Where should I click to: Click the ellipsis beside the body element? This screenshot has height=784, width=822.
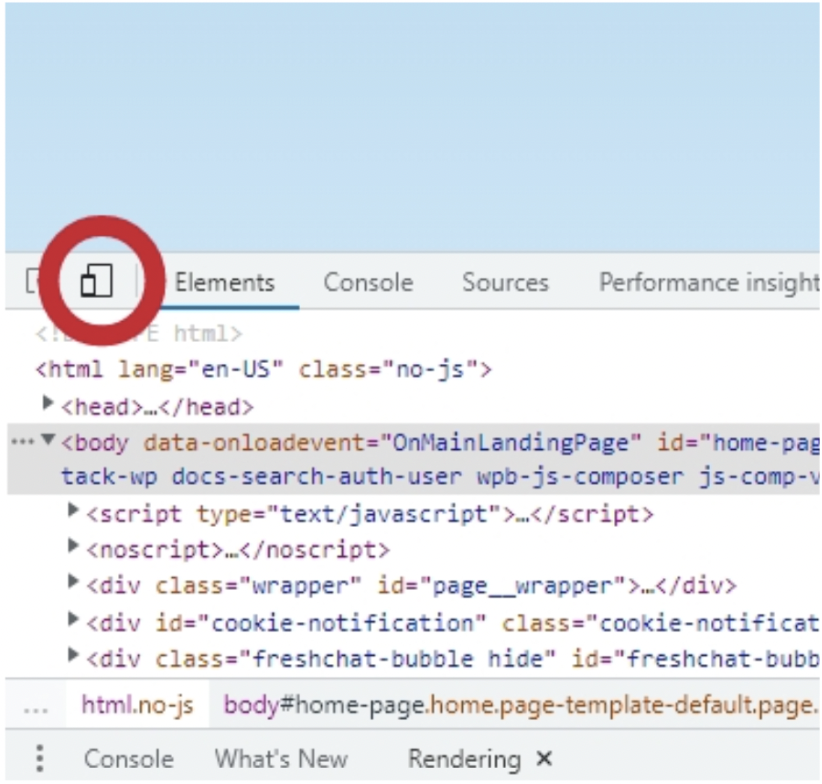23,441
